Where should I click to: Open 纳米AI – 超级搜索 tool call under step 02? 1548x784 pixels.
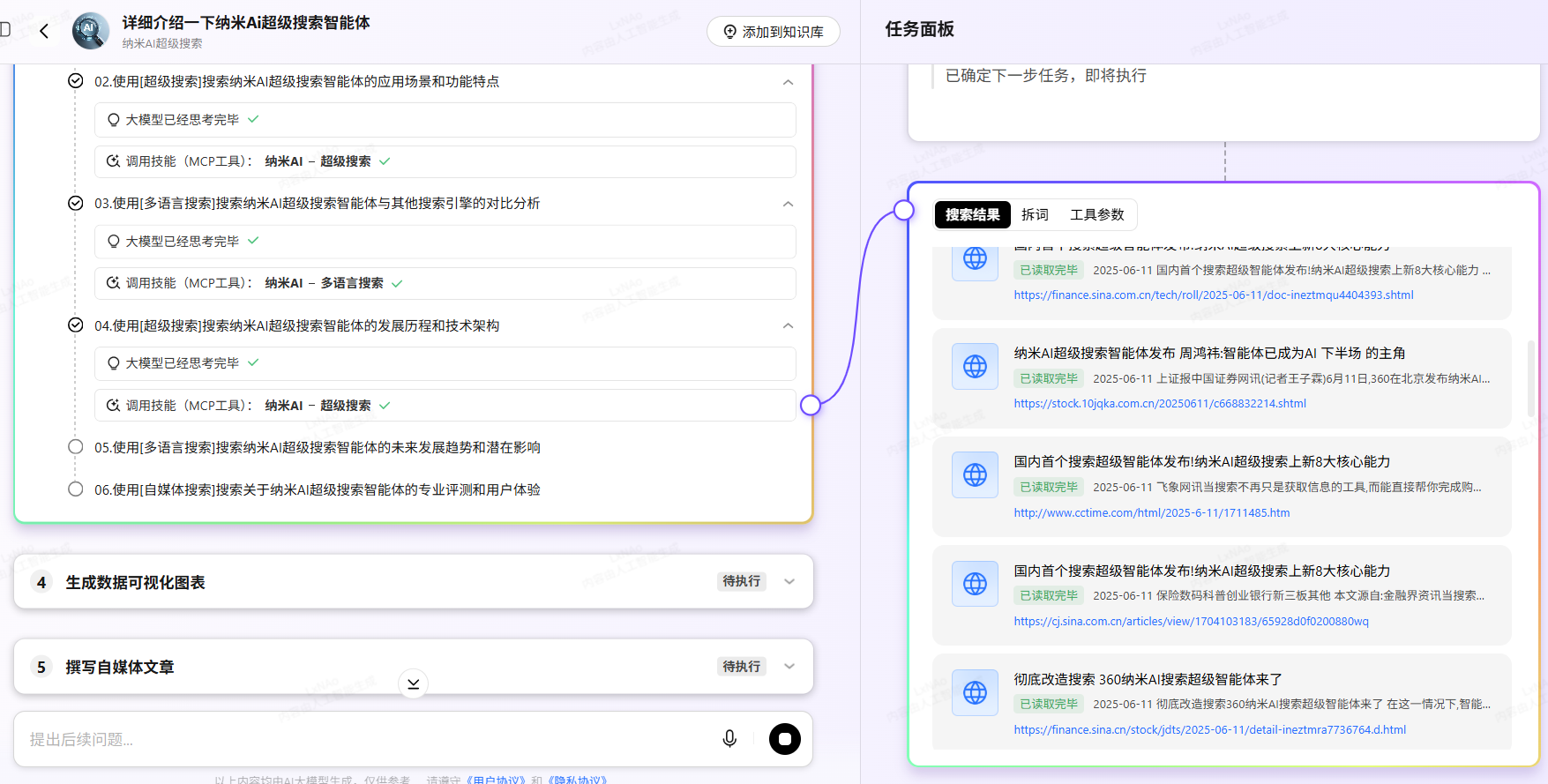(x=445, y=161)
